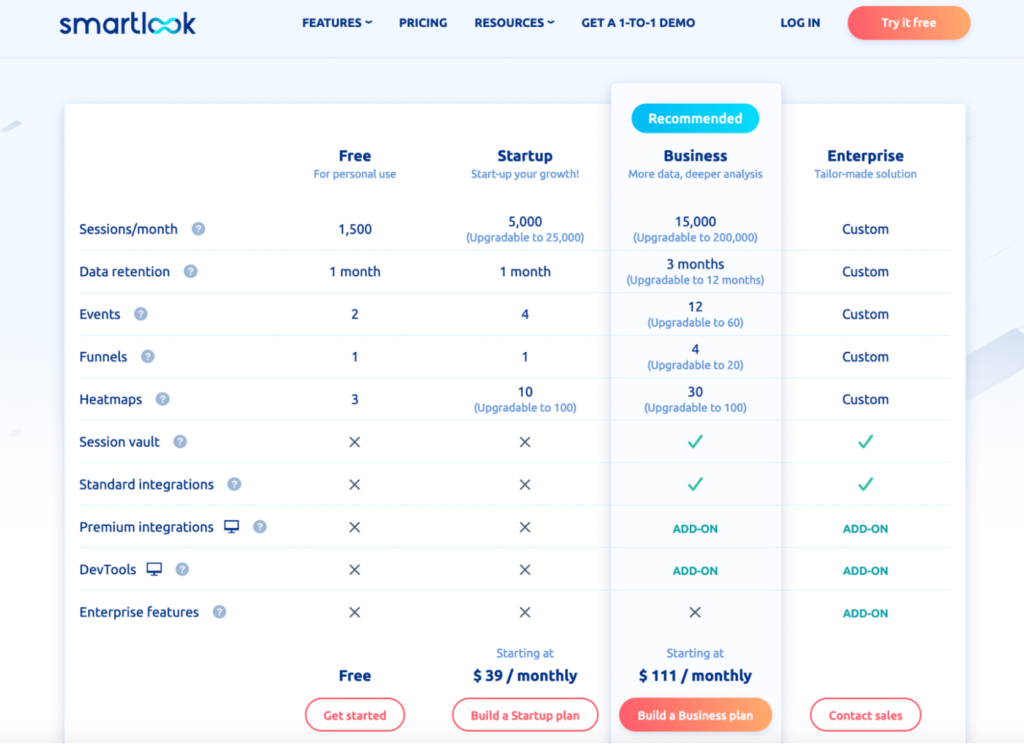The width and height of the screenshot is (1024, 744).
Task: Open the Data retention help icon
Action: (191, 271)
